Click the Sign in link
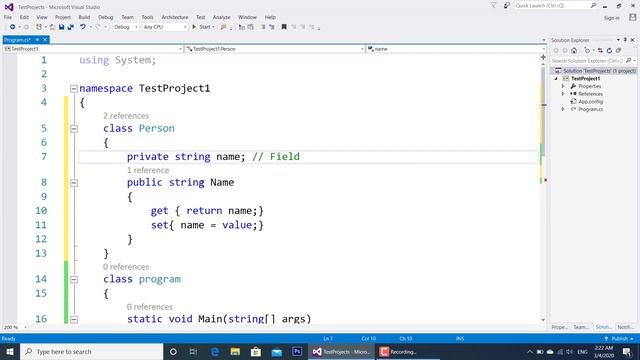The height and width of the screenshot is (360, 640). pyautogui.click(x=611, y=18)
